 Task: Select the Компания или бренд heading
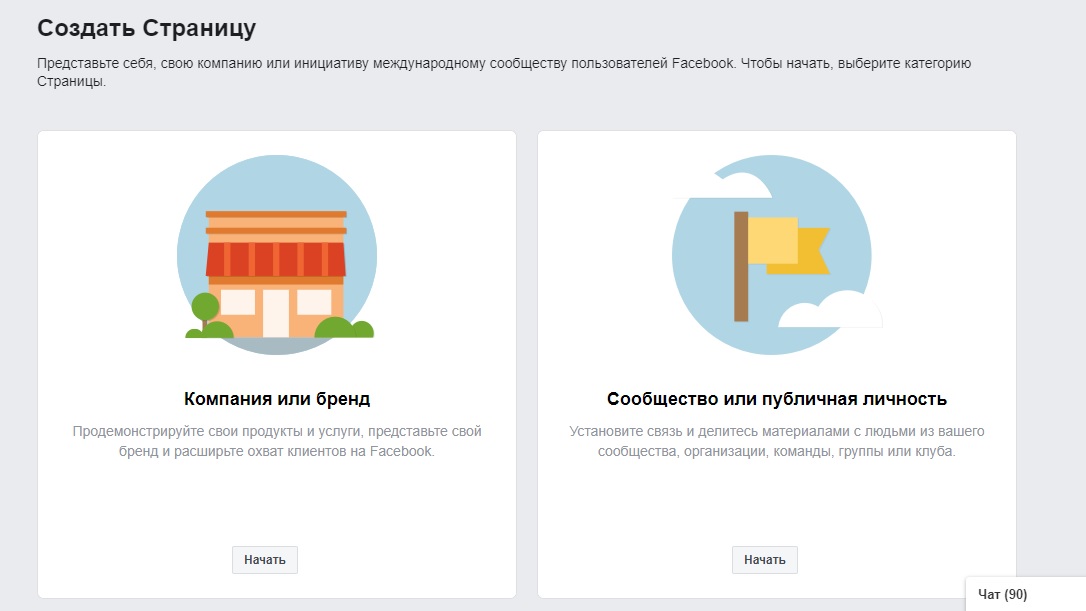click(x=277, y=399)
